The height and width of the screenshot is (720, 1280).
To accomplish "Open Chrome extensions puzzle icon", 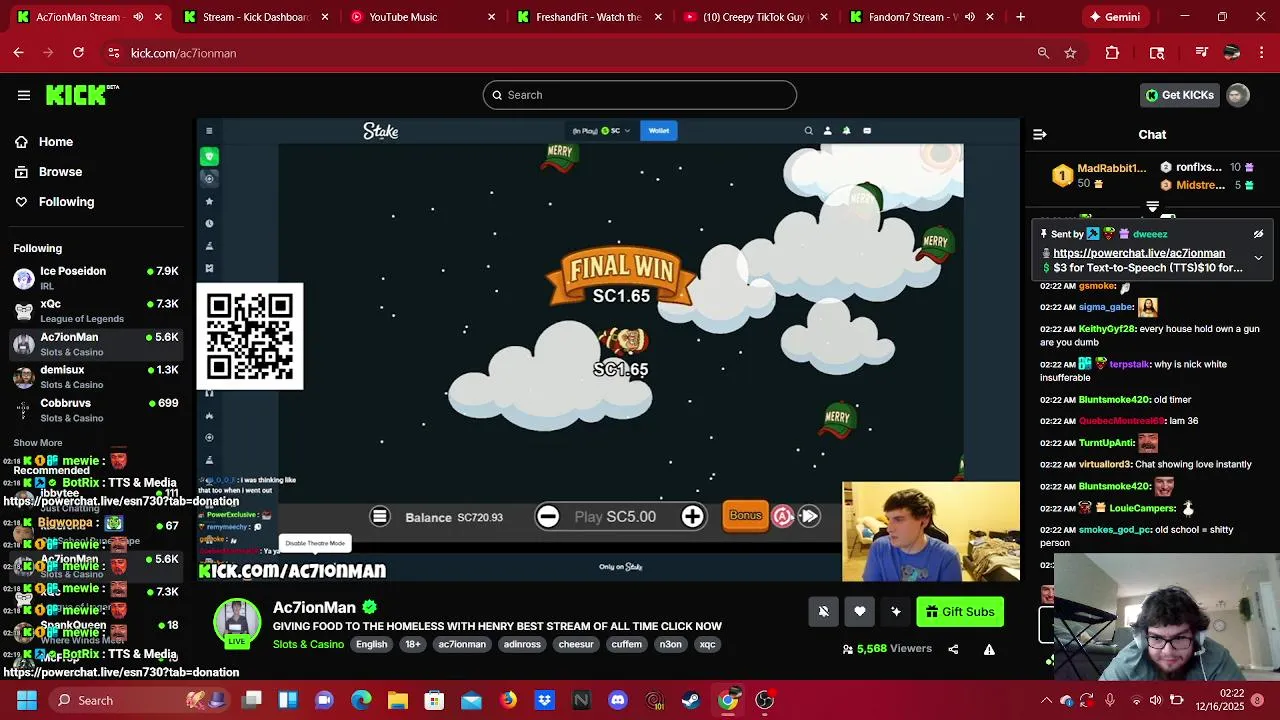I will (x=1112, y=53).
